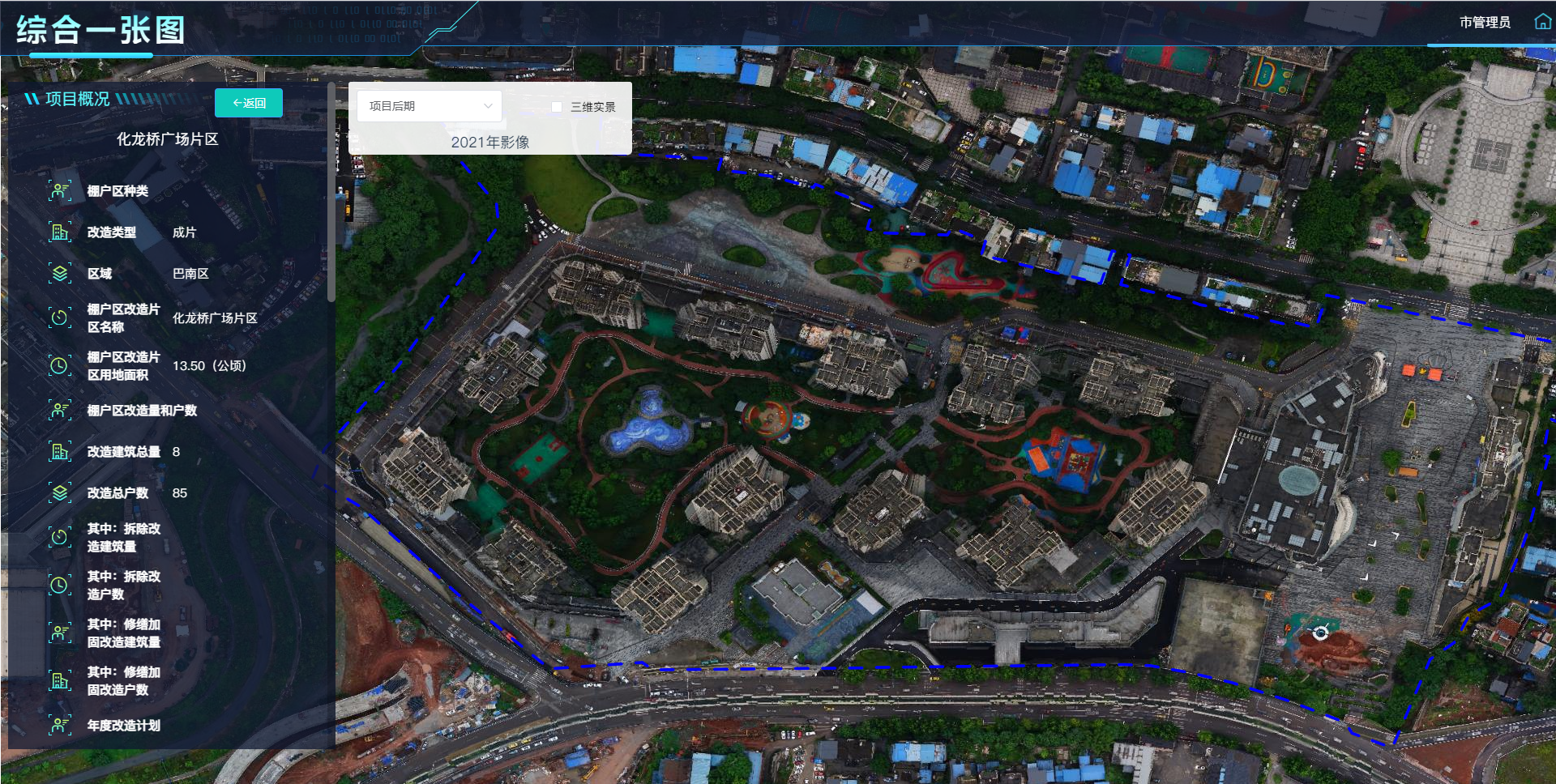The image size is (1556, 784).
Task: Click the building icon beside 改造建筑总量
Action: (x=60, y=452)
